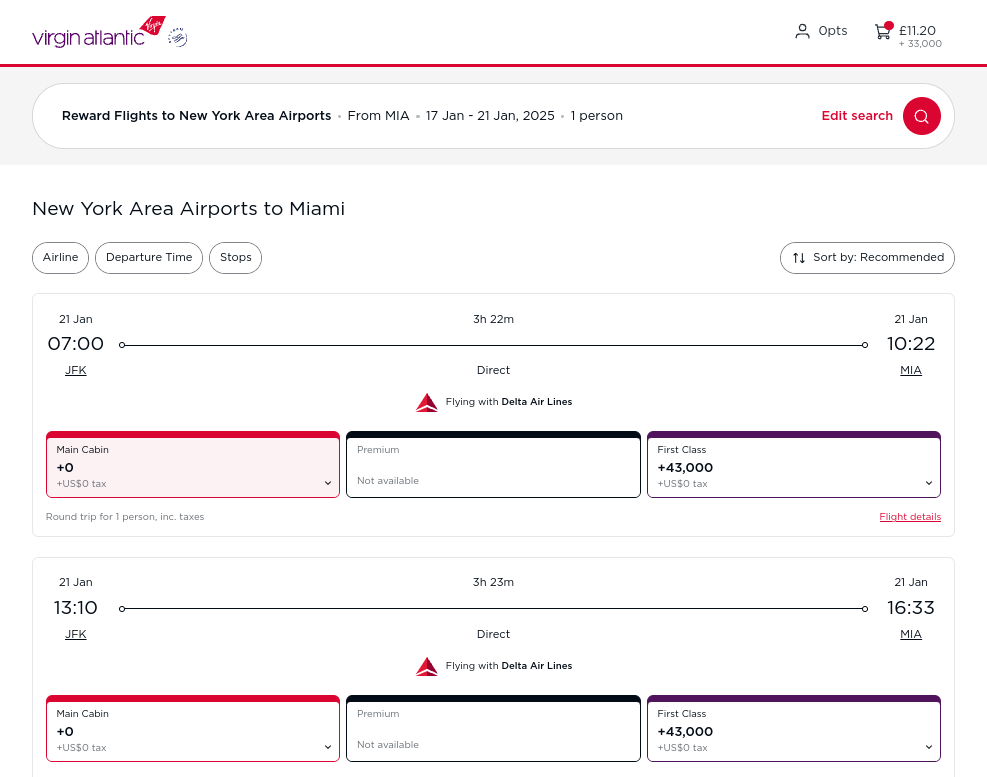Open the Virgin Atlantic logo home link
This screenshot has height=777, width=987.
tap(99, 33)
